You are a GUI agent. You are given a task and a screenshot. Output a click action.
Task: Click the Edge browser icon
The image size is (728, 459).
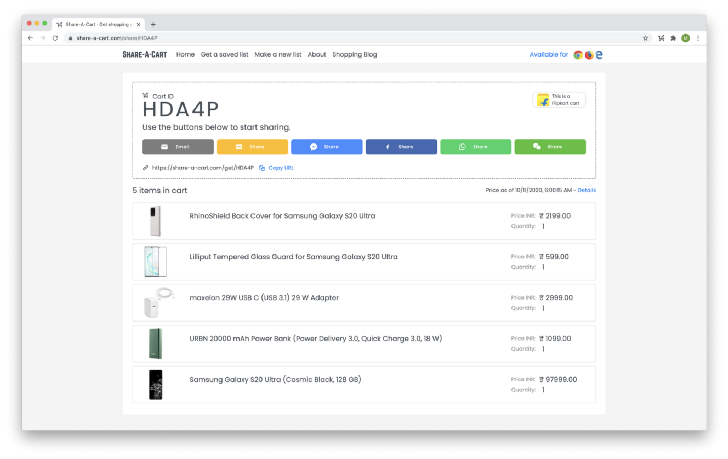tap(599, 55)
